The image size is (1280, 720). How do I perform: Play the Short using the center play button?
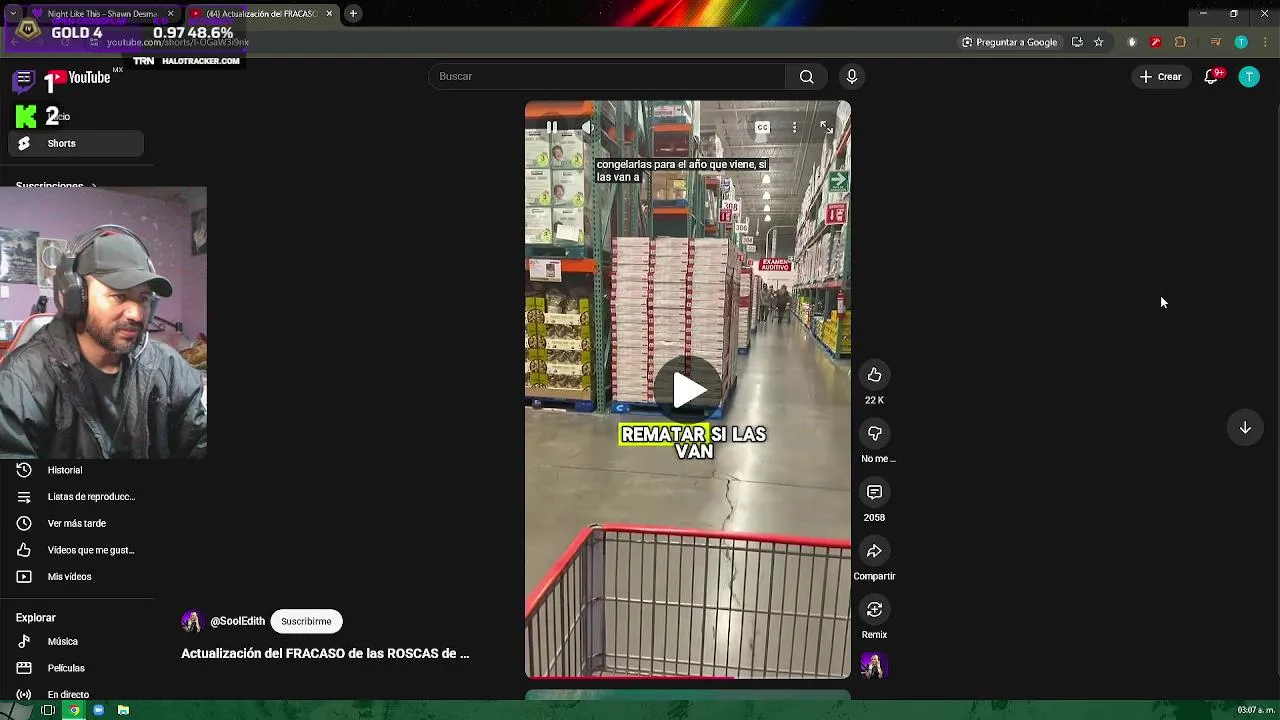[x=688, y=390]
